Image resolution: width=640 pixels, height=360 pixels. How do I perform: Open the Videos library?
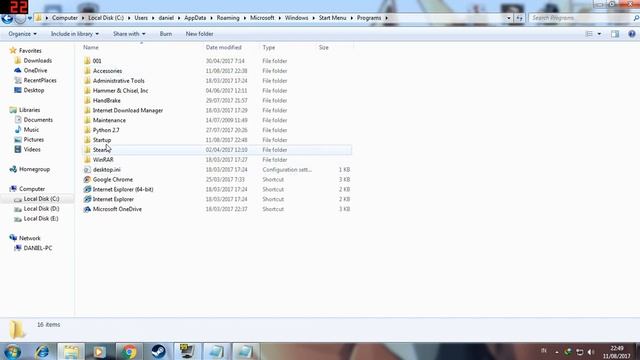[x=32, y=149]
